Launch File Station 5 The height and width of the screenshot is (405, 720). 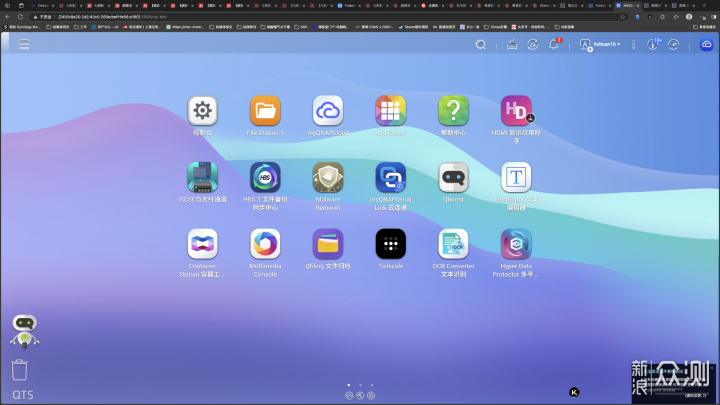click(265, 110)
